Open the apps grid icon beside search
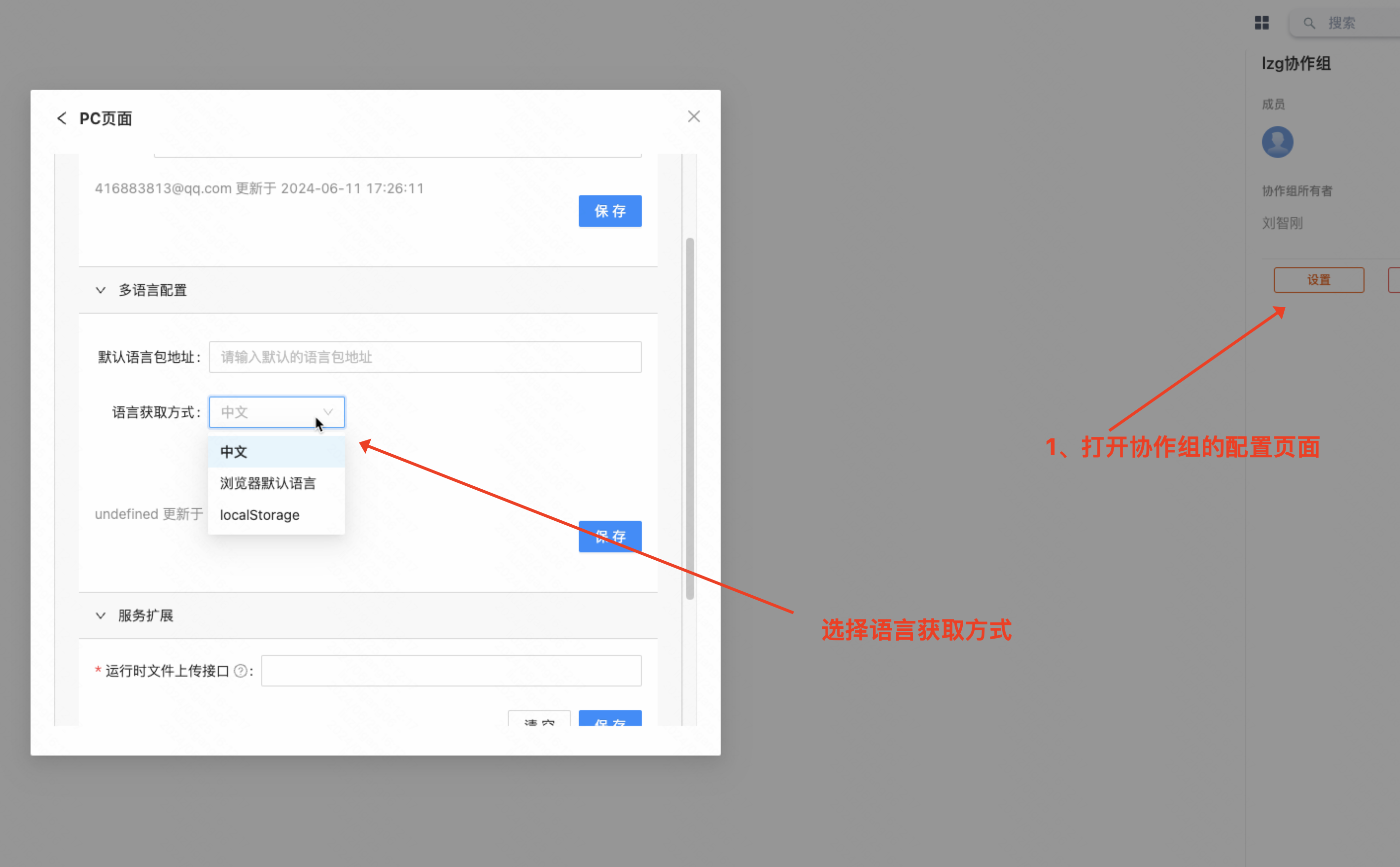Screen dimensions: 1400x867 click(1261, 22)
